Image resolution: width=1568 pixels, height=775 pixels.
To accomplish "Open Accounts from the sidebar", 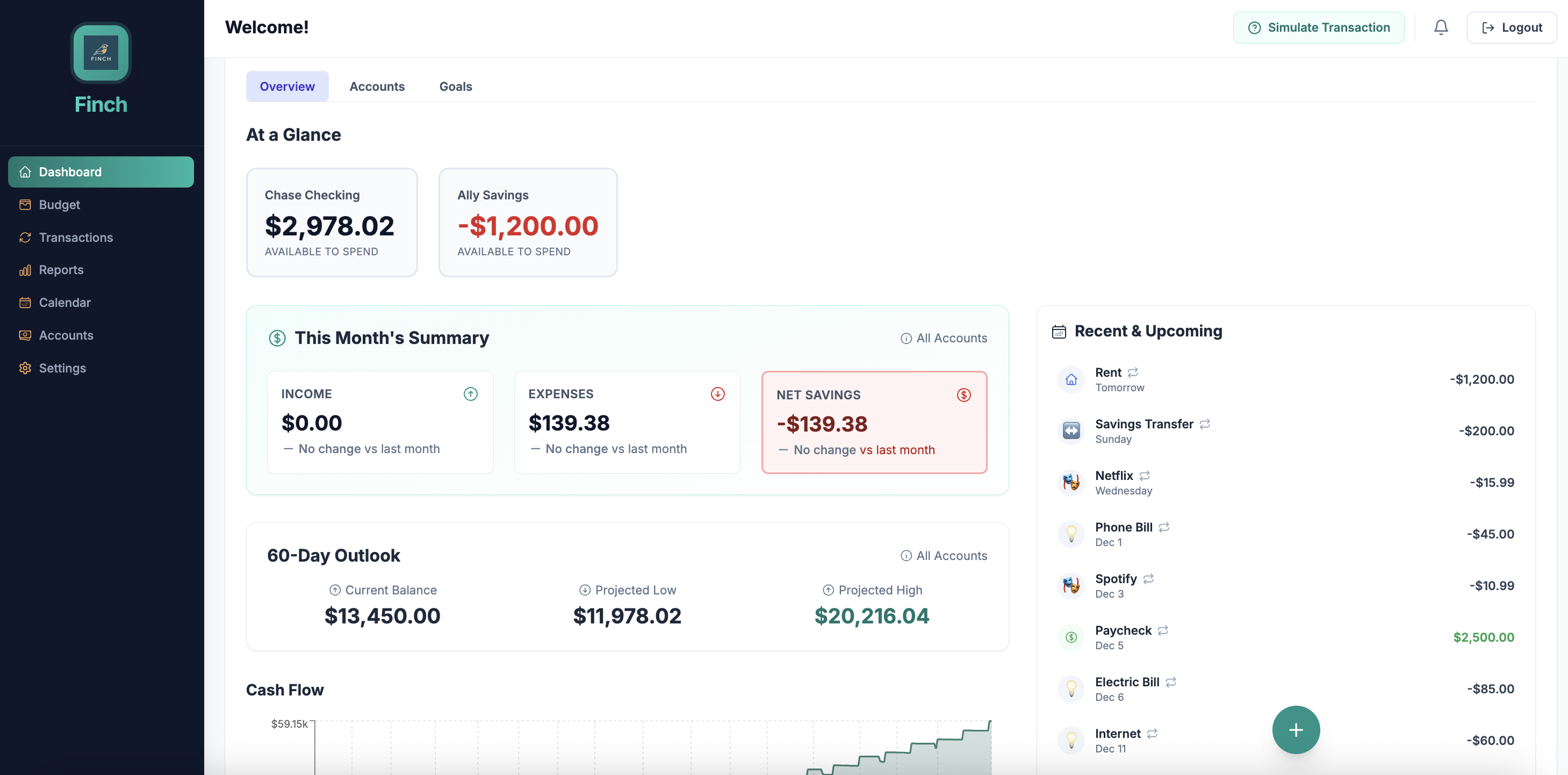I will [66, 335].
